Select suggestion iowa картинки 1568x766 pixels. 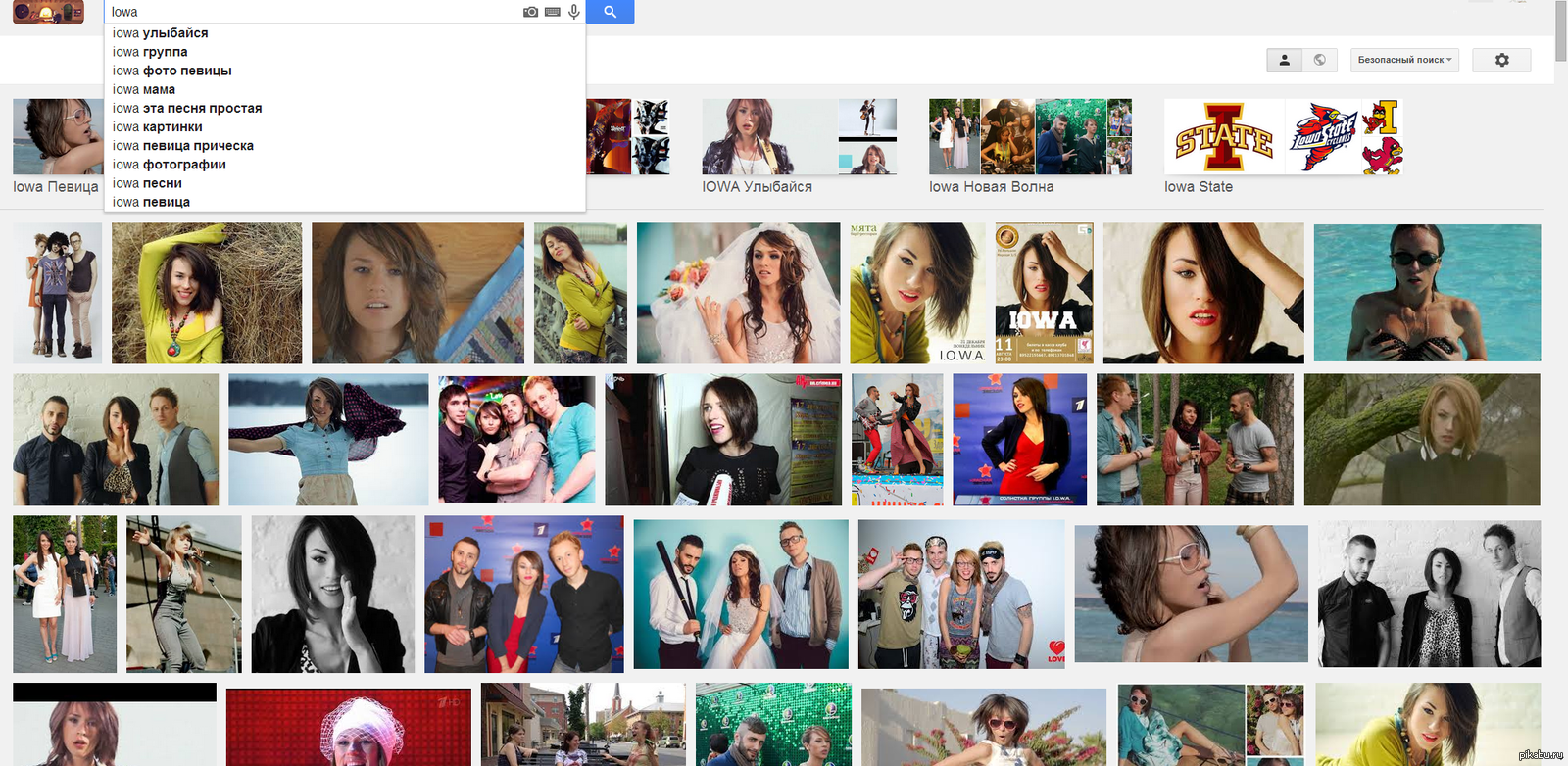345,126
